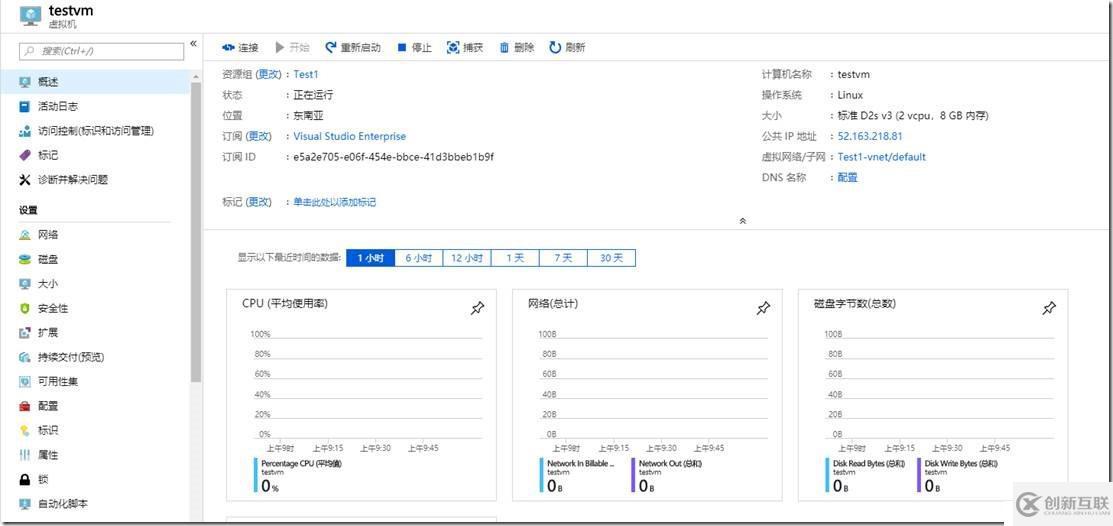The width and height of the screenshot is (1113, 526).
Task: Refresh the page with 刷新
Action: point(567,48)
